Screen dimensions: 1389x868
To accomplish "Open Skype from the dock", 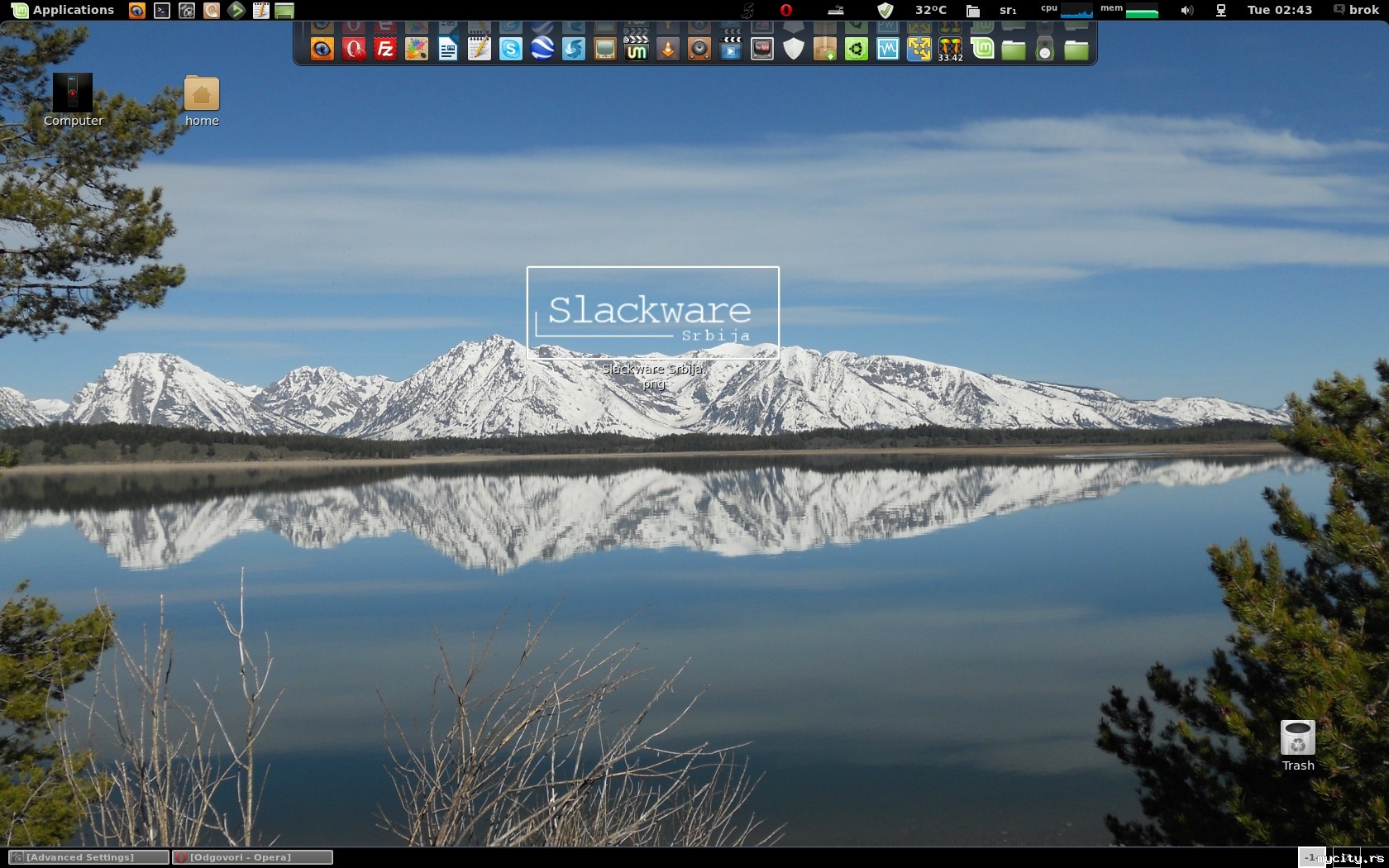I will (511, 50).
